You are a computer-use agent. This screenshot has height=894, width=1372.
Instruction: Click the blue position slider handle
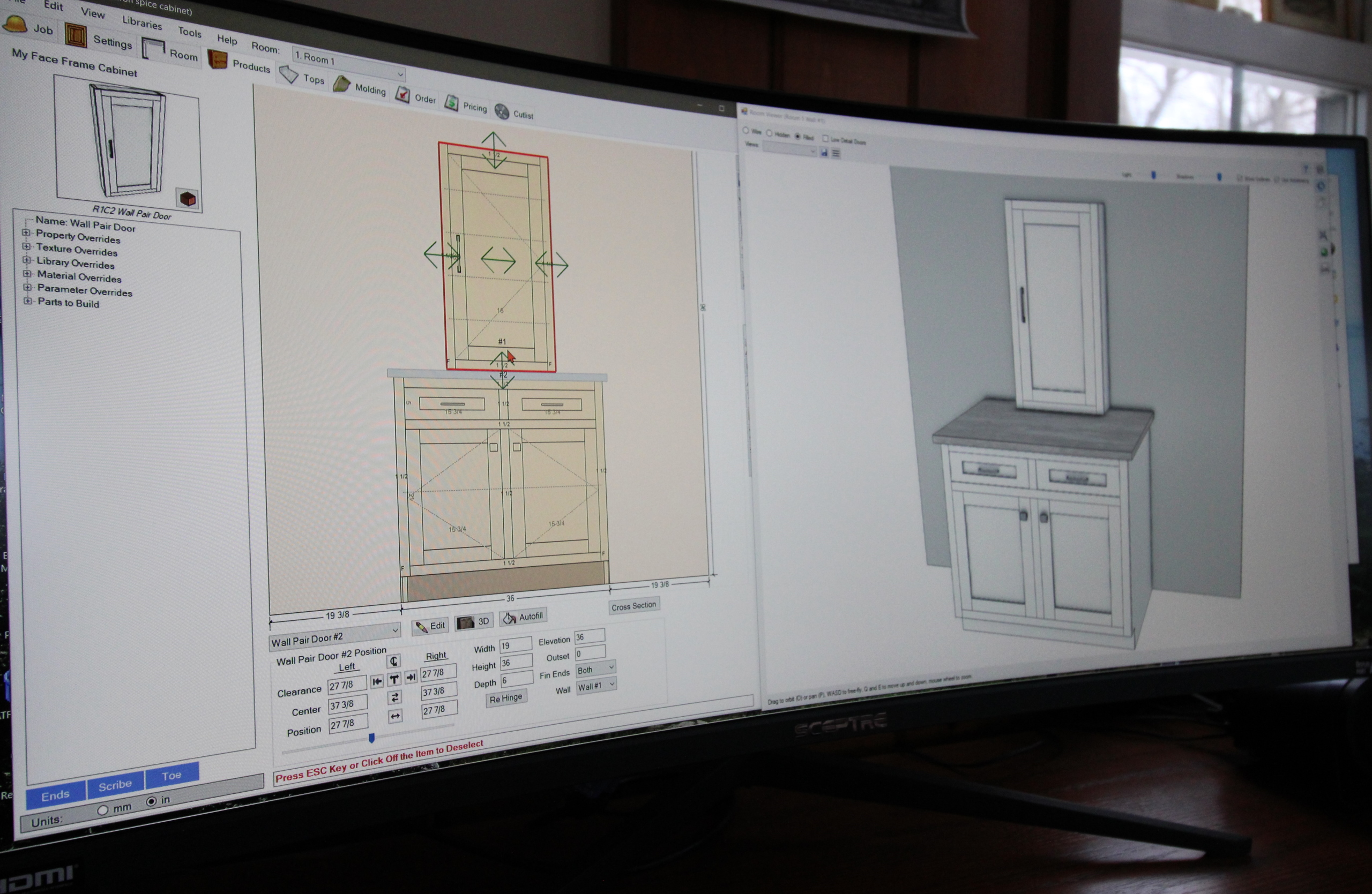pos(372,738)
